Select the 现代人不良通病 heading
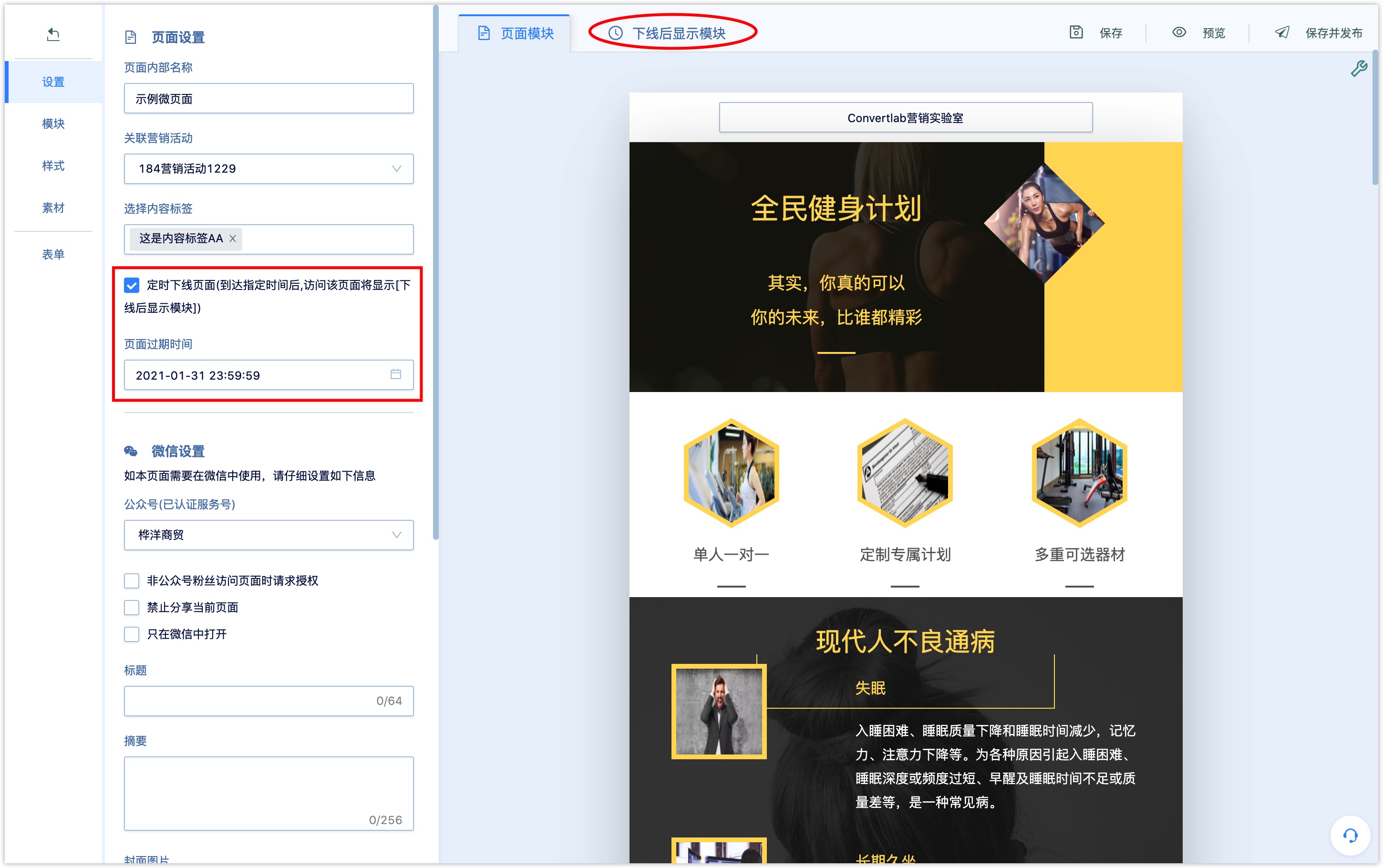 [x=906, y=641]
